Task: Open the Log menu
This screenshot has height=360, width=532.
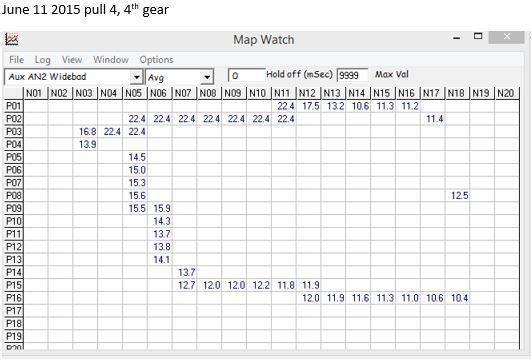Action: click(42, 60)
